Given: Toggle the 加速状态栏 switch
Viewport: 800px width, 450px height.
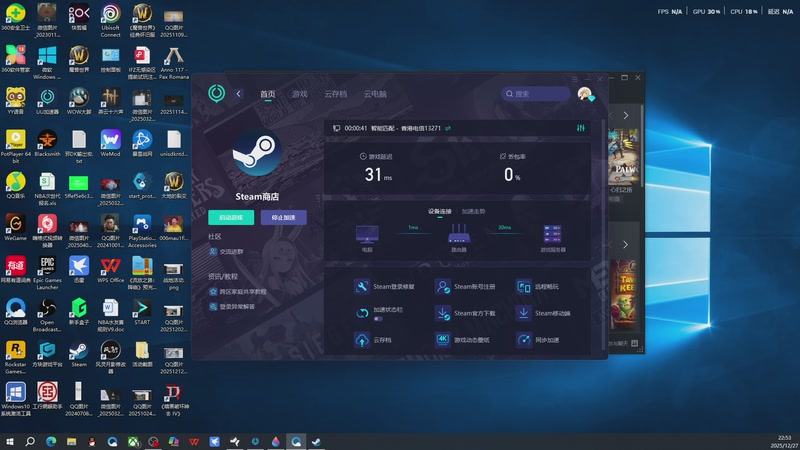Looking at the screenshot, I should (x=378, y=319).
